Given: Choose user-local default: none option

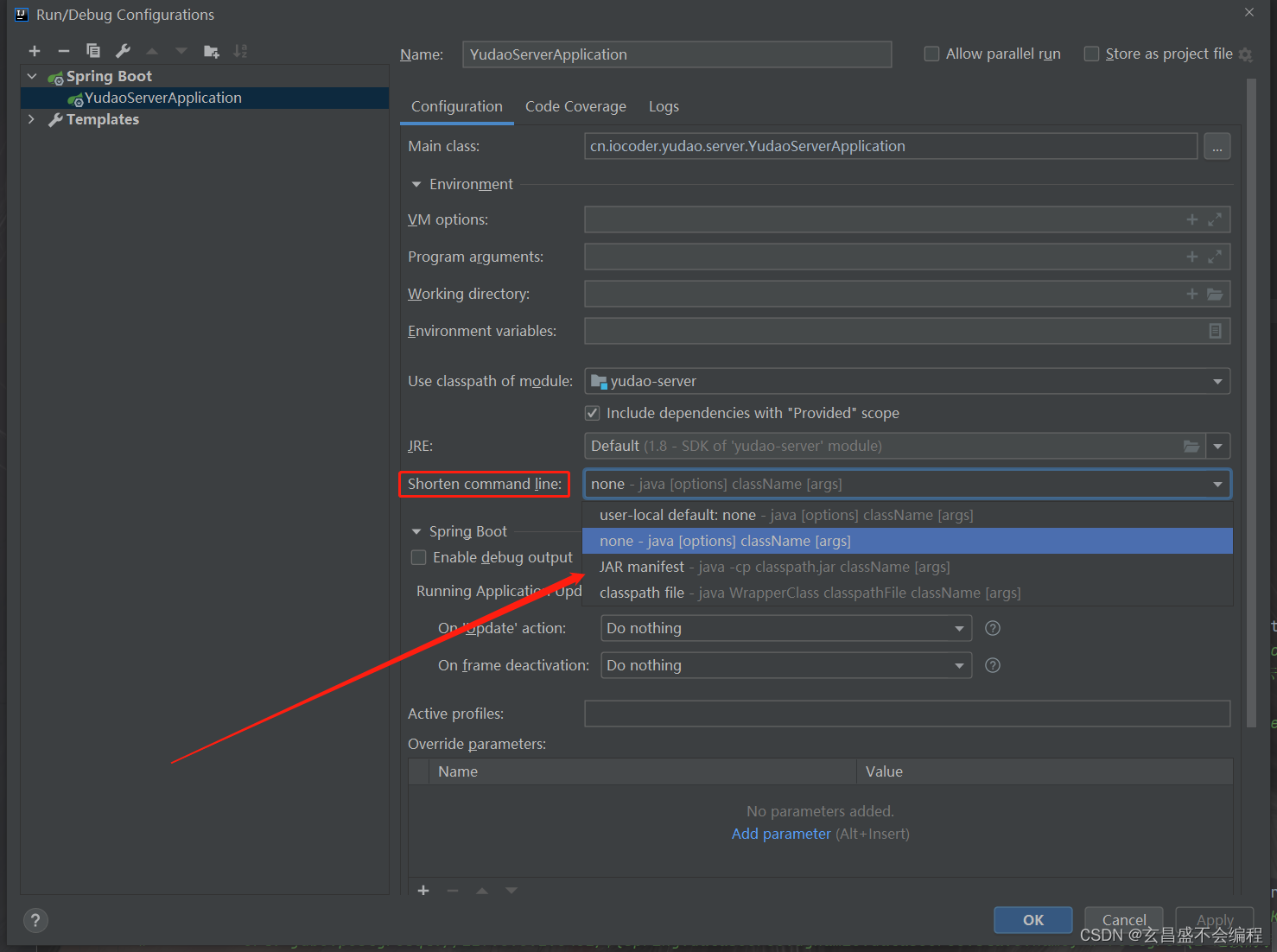Looking at the screenshot, I should click(907, 515).
